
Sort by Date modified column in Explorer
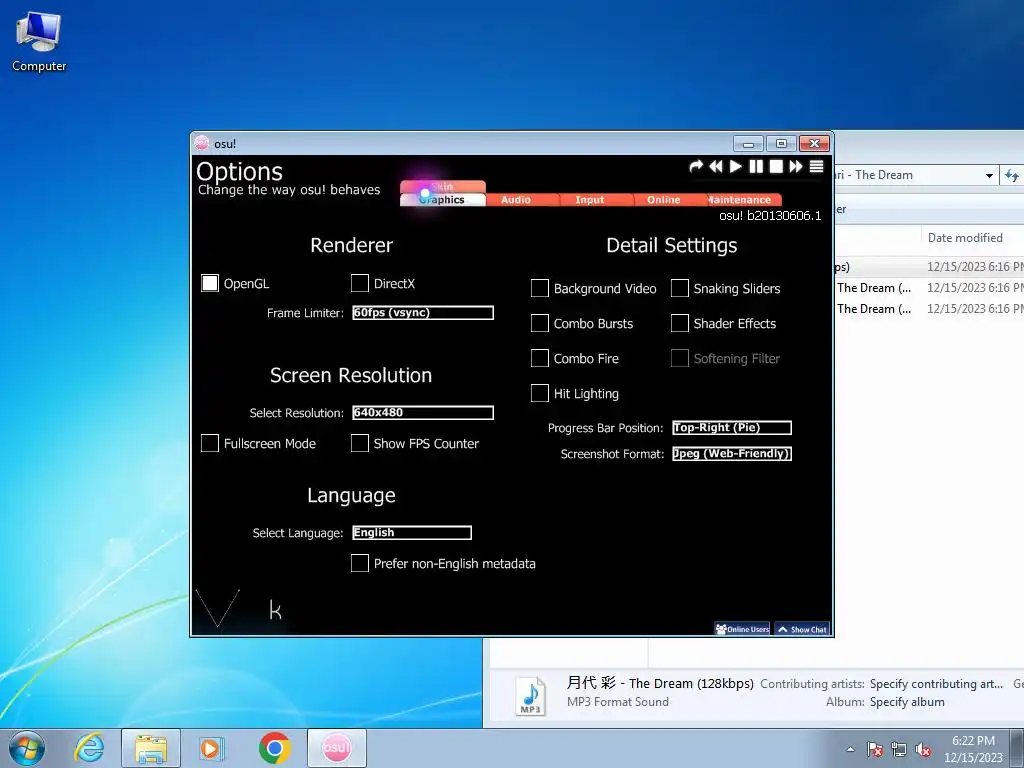965,238
